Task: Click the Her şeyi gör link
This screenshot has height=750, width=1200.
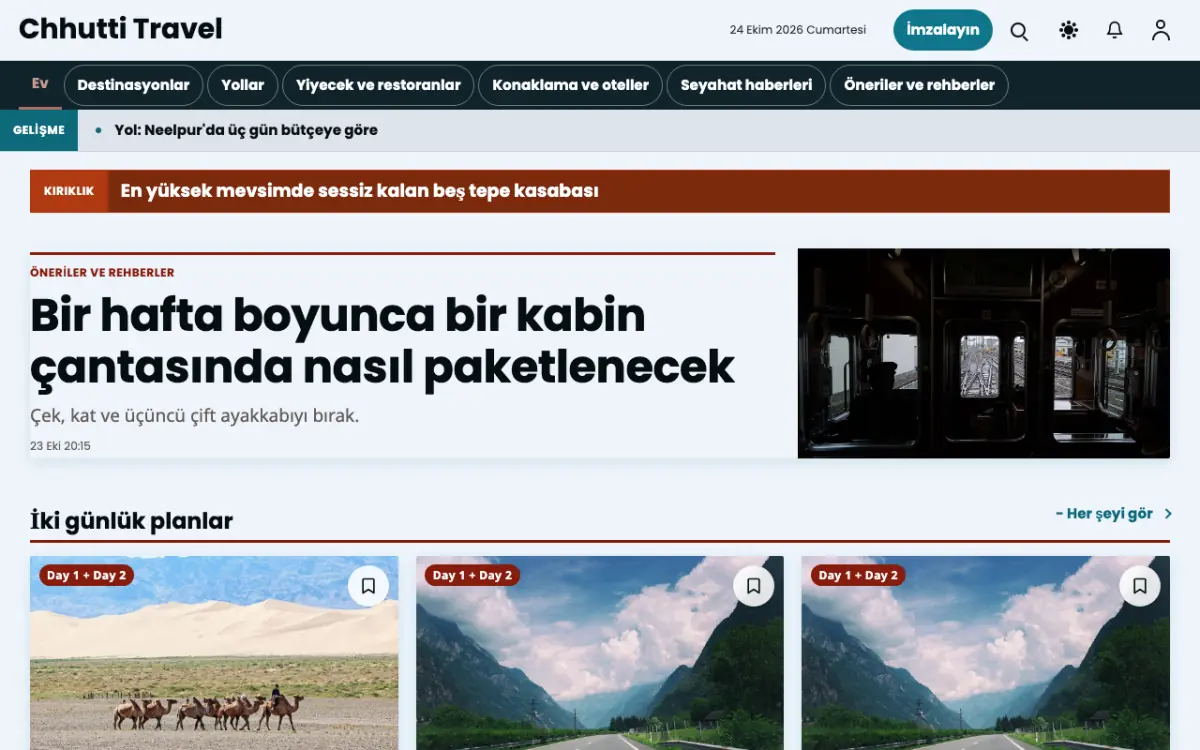Action: pyautogui.click(x=1104, y=514)
